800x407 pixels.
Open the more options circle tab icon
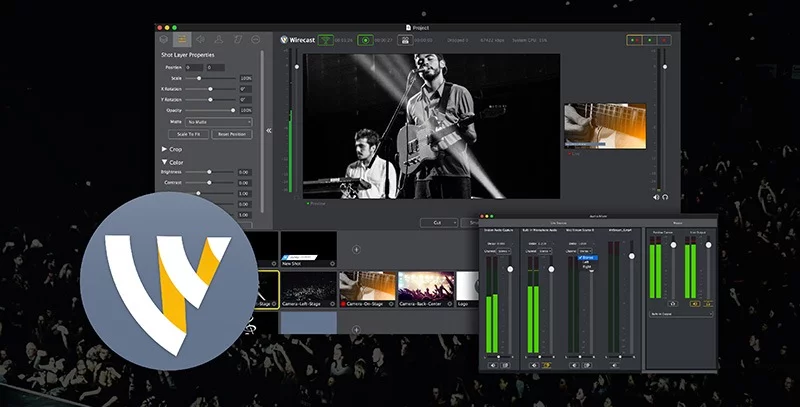256,39
